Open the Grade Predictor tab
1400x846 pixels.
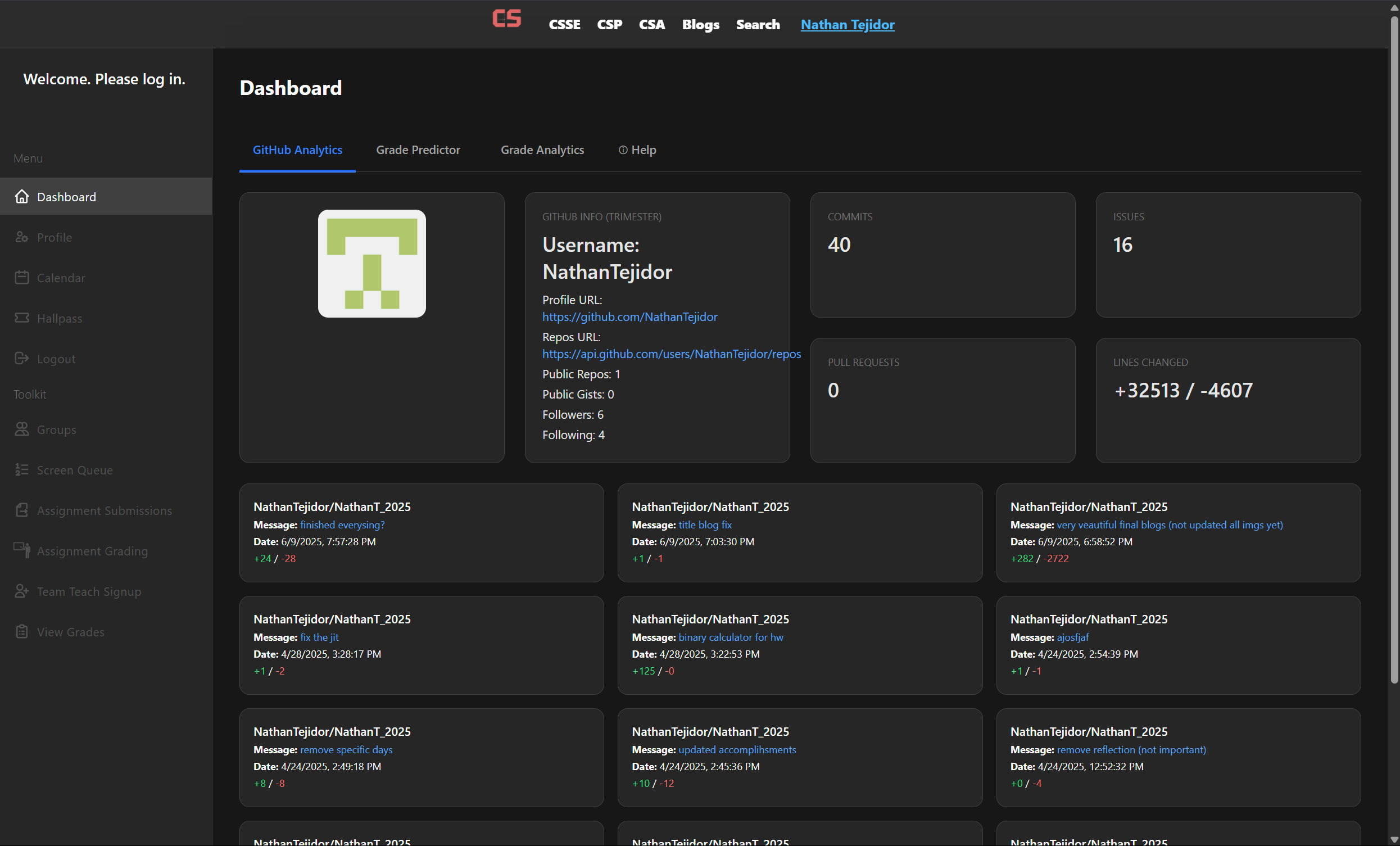tap(418, 150)
